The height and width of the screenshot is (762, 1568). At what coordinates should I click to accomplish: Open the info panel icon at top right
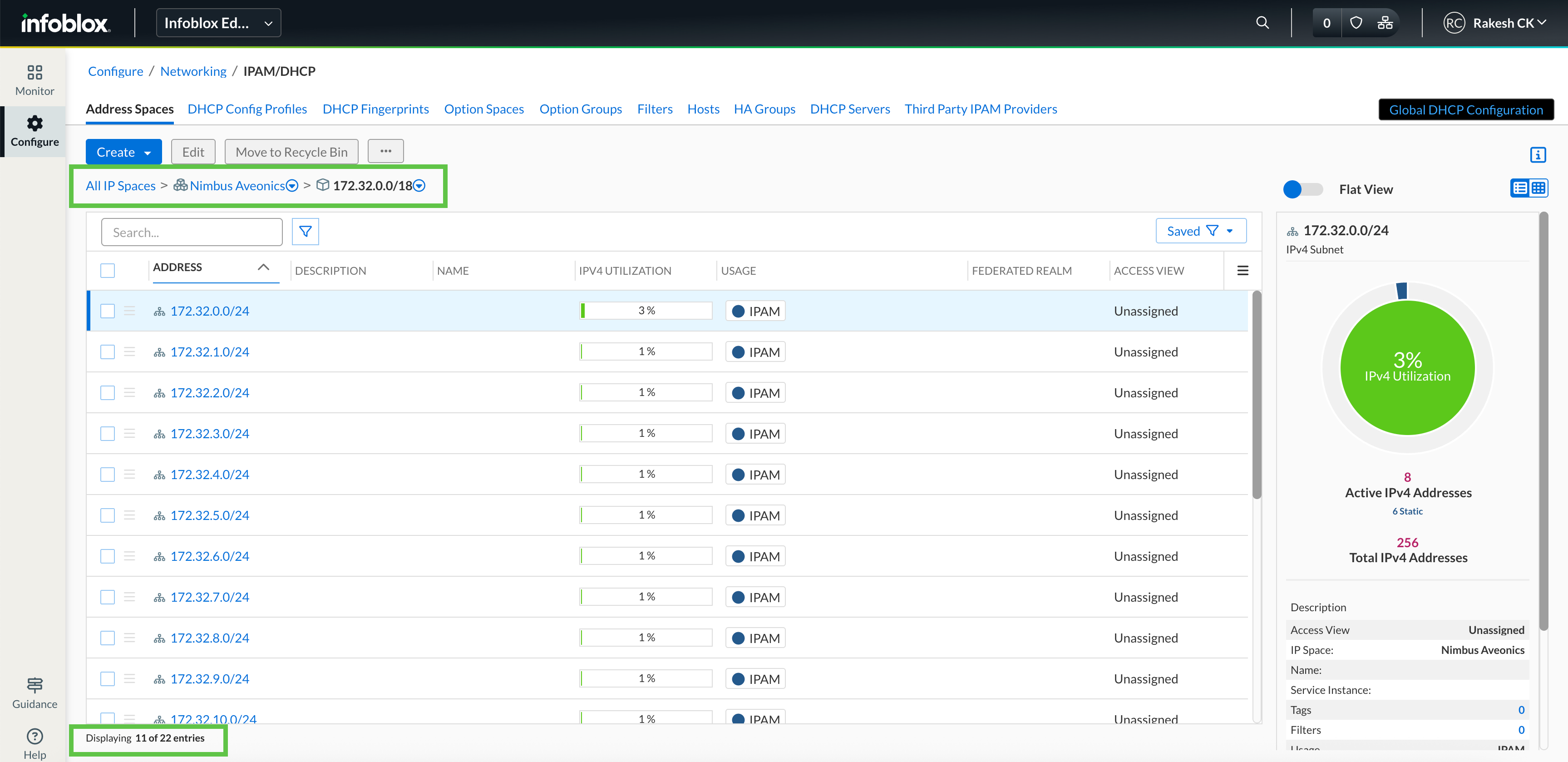1537,155
